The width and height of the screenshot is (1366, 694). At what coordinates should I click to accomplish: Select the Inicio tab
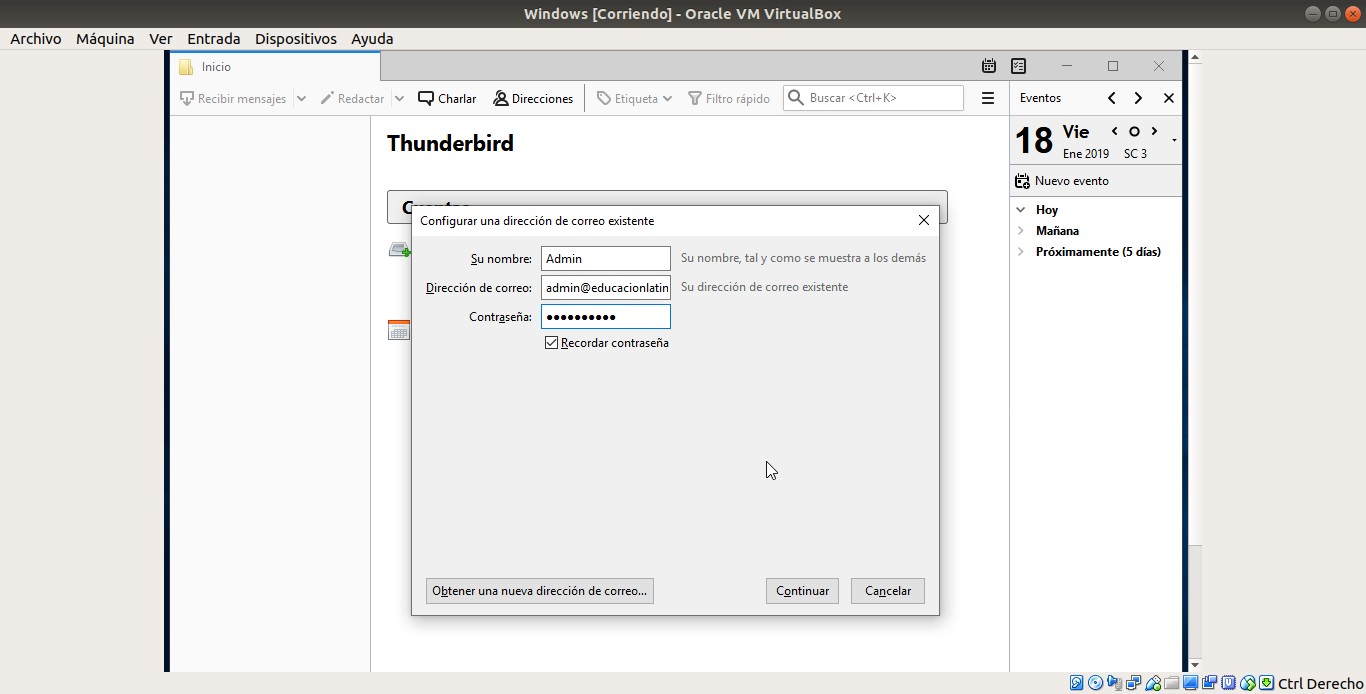click(275, 67)
